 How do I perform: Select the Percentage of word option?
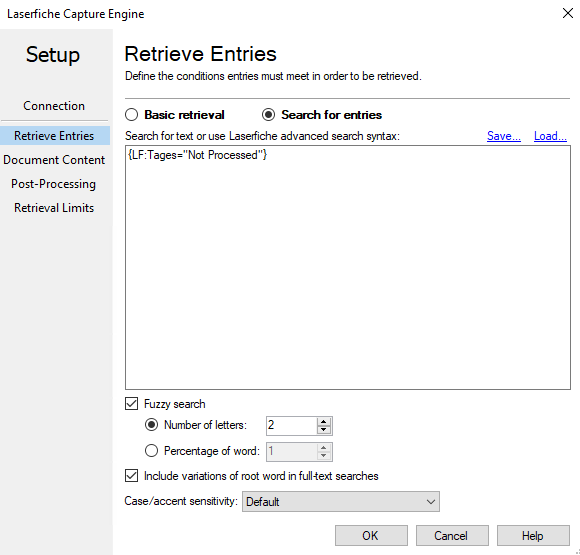tap(151, 451)
